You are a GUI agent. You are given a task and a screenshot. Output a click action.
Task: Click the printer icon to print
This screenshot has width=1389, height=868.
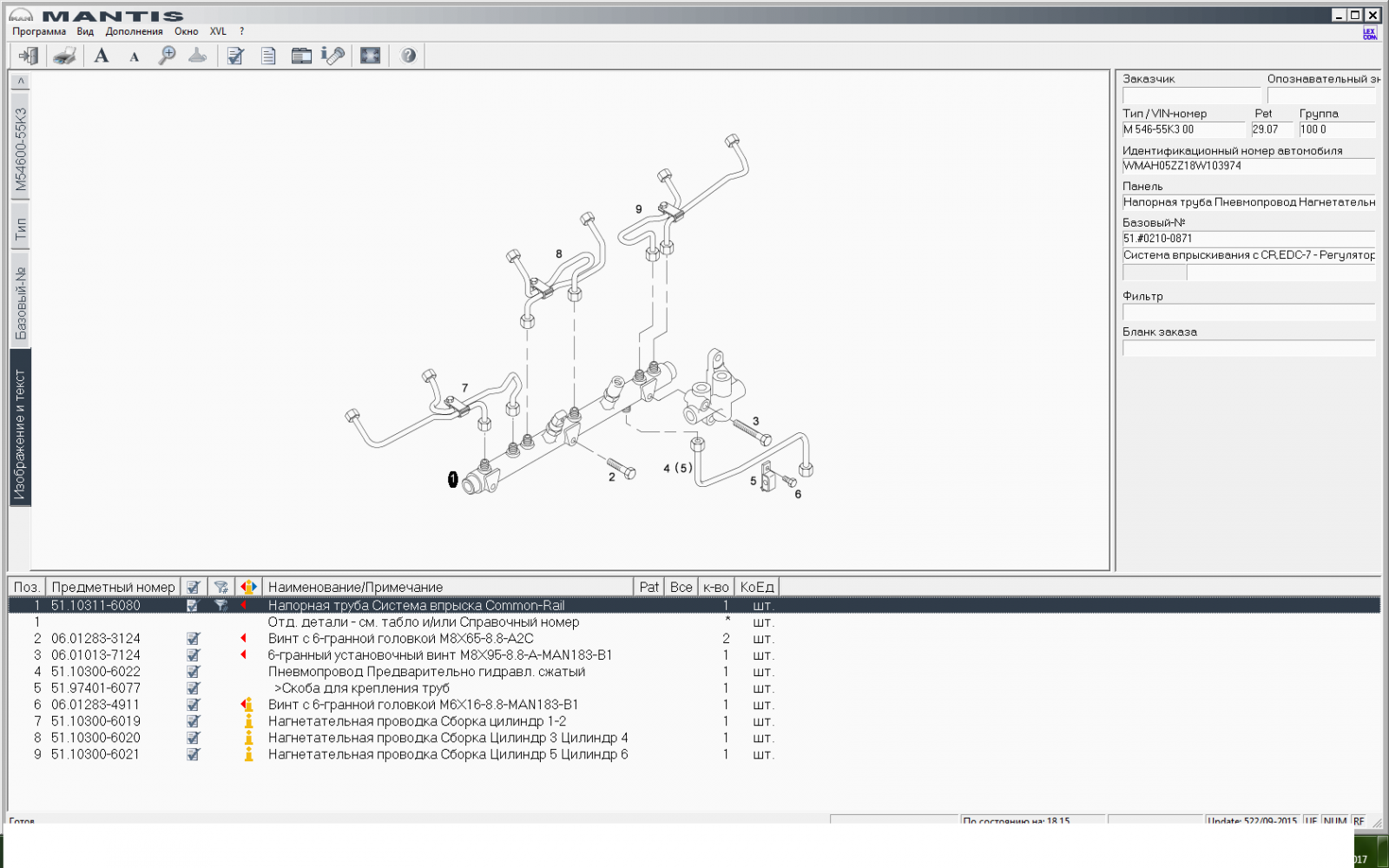[64, 56]
